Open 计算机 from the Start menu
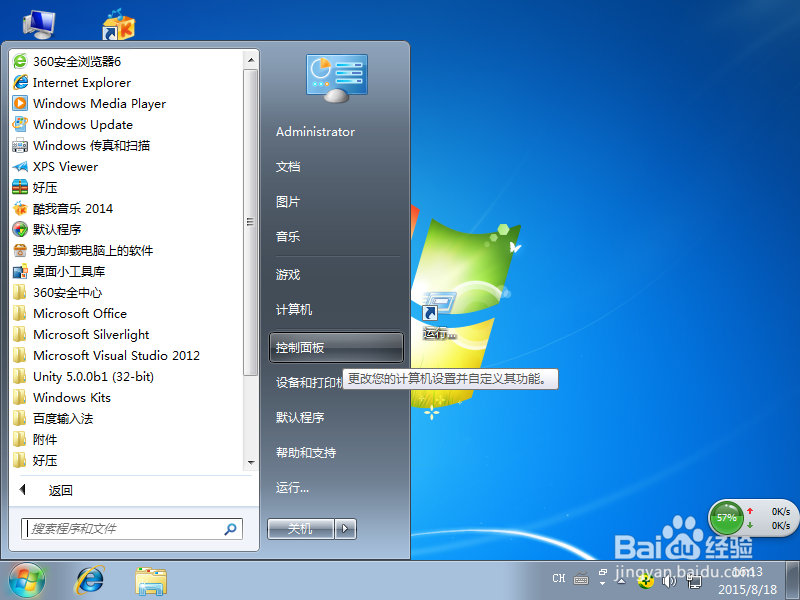This screenshot has height=600, width=800. click(x=294, y=310)
